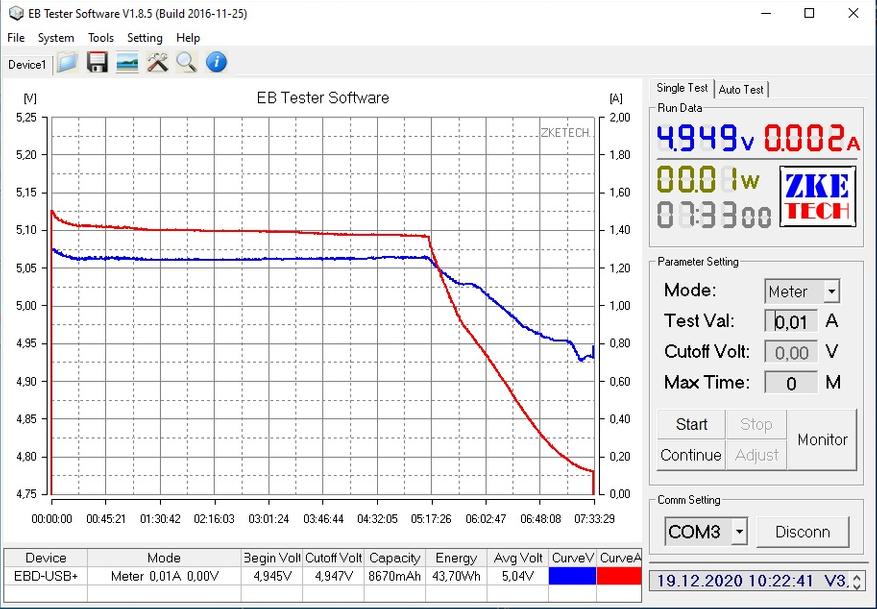Click the 5,04V average volt cell
877x609 pixels.
coord(518,576)
